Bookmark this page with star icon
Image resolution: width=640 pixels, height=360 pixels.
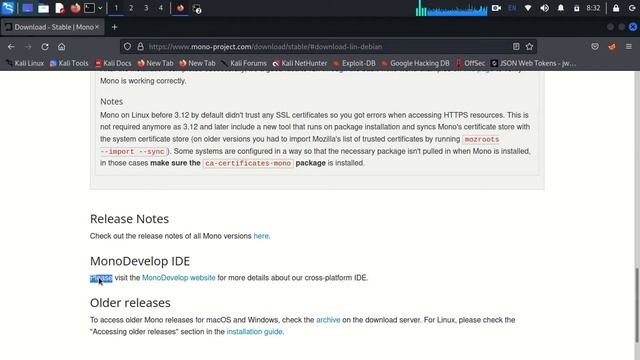(x=529, y=47)
